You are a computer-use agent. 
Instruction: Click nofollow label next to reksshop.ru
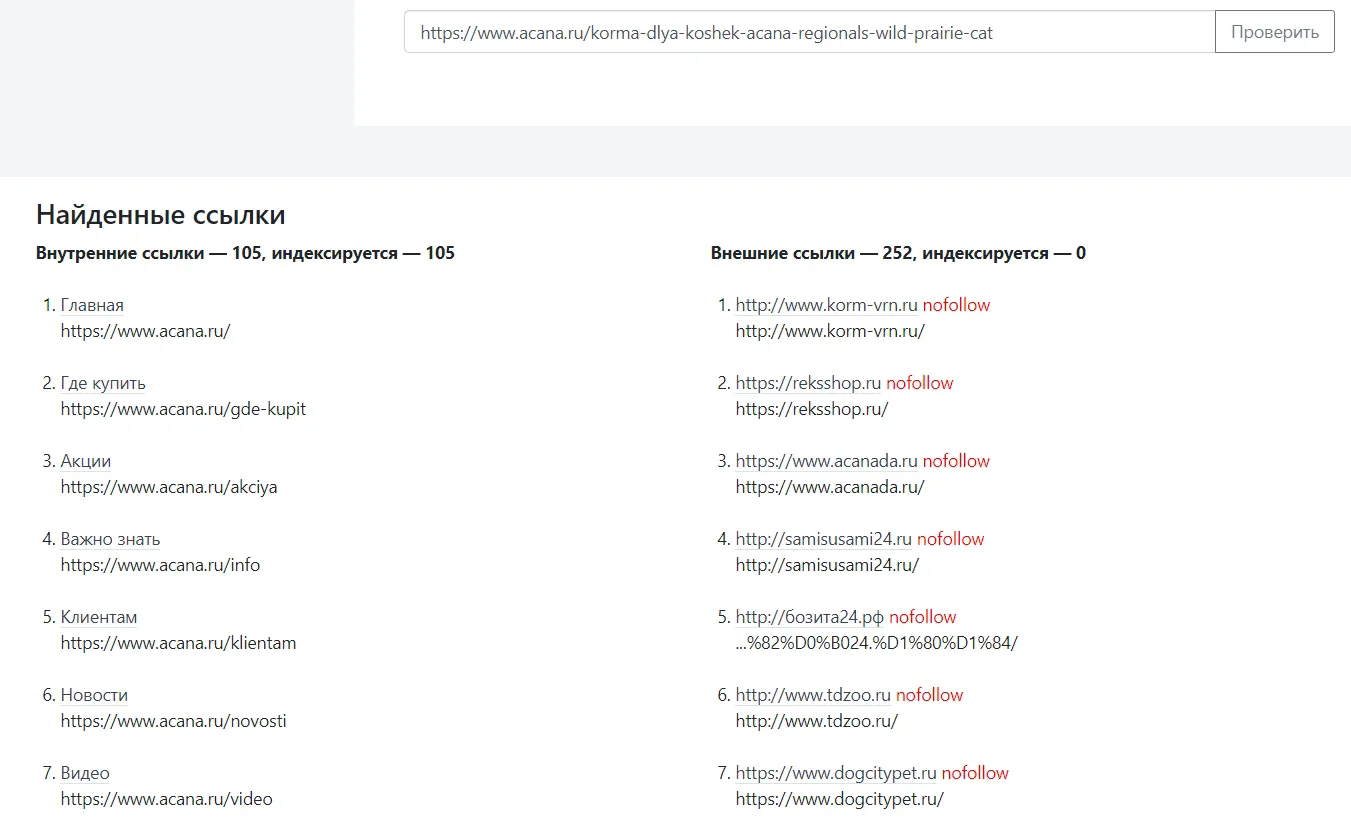tap(920, 383)
